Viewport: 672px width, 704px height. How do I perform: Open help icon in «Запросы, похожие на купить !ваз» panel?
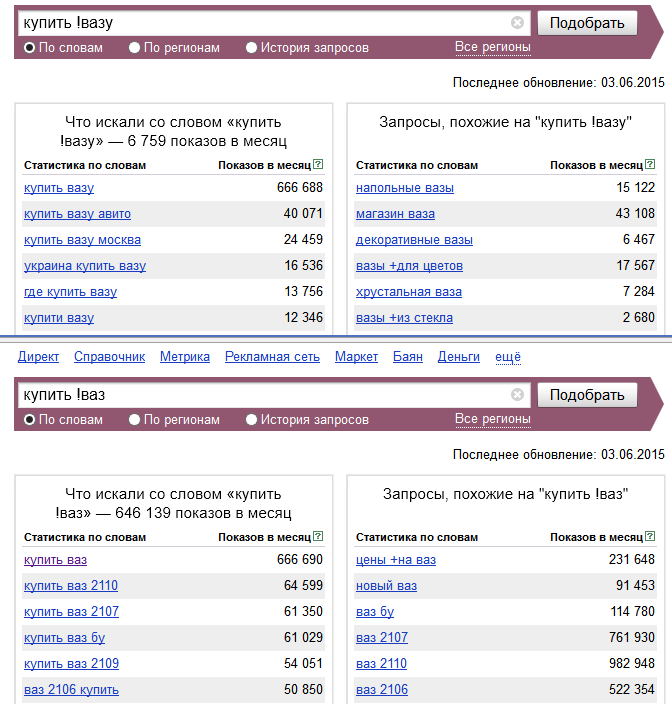pyautogui.click(x=650, y=536)
